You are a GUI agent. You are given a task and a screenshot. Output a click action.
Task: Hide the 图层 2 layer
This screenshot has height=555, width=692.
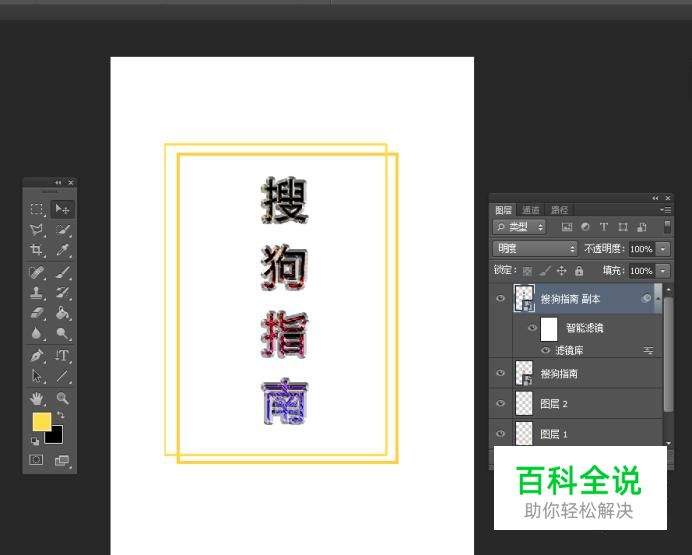500,403
